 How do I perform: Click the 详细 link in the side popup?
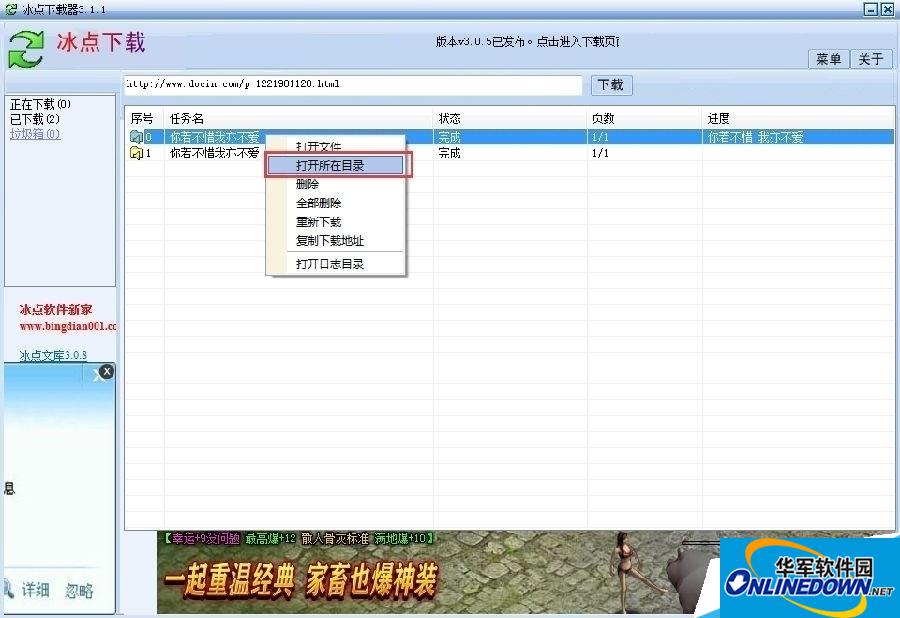[36, 589]
